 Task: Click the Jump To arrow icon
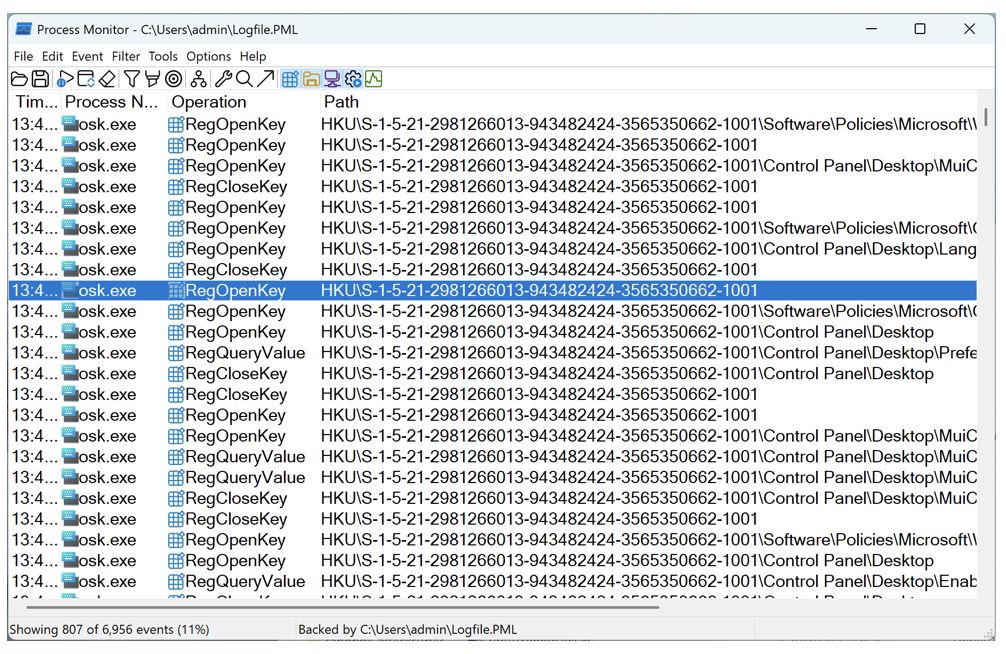click(x=265, y=79)
